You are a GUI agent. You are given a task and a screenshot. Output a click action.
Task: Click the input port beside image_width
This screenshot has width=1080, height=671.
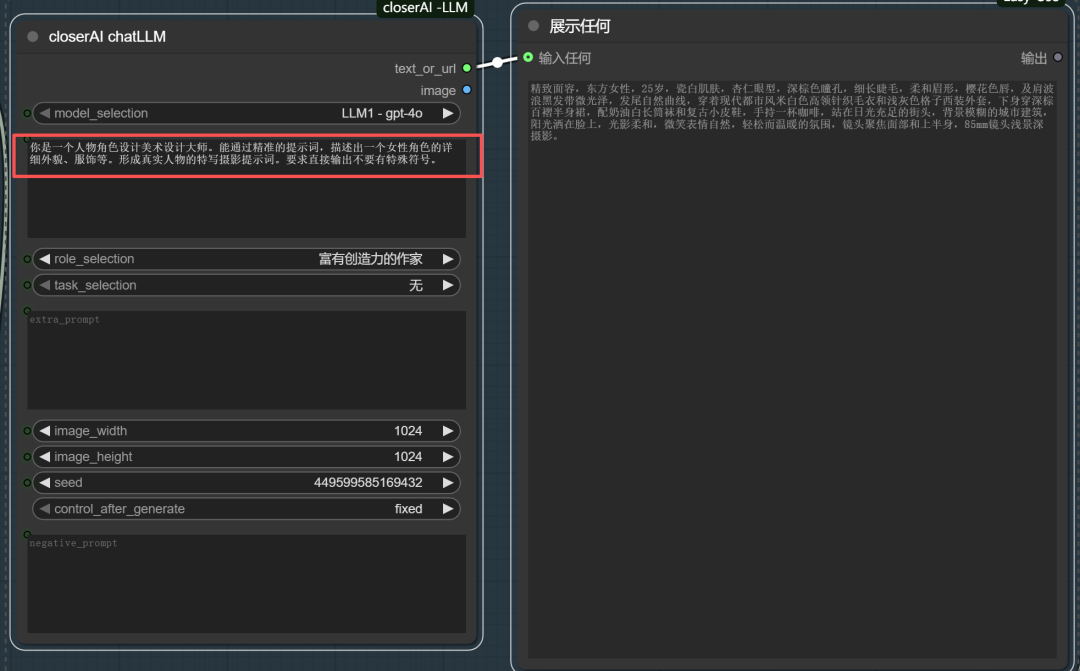coord(27,431)
